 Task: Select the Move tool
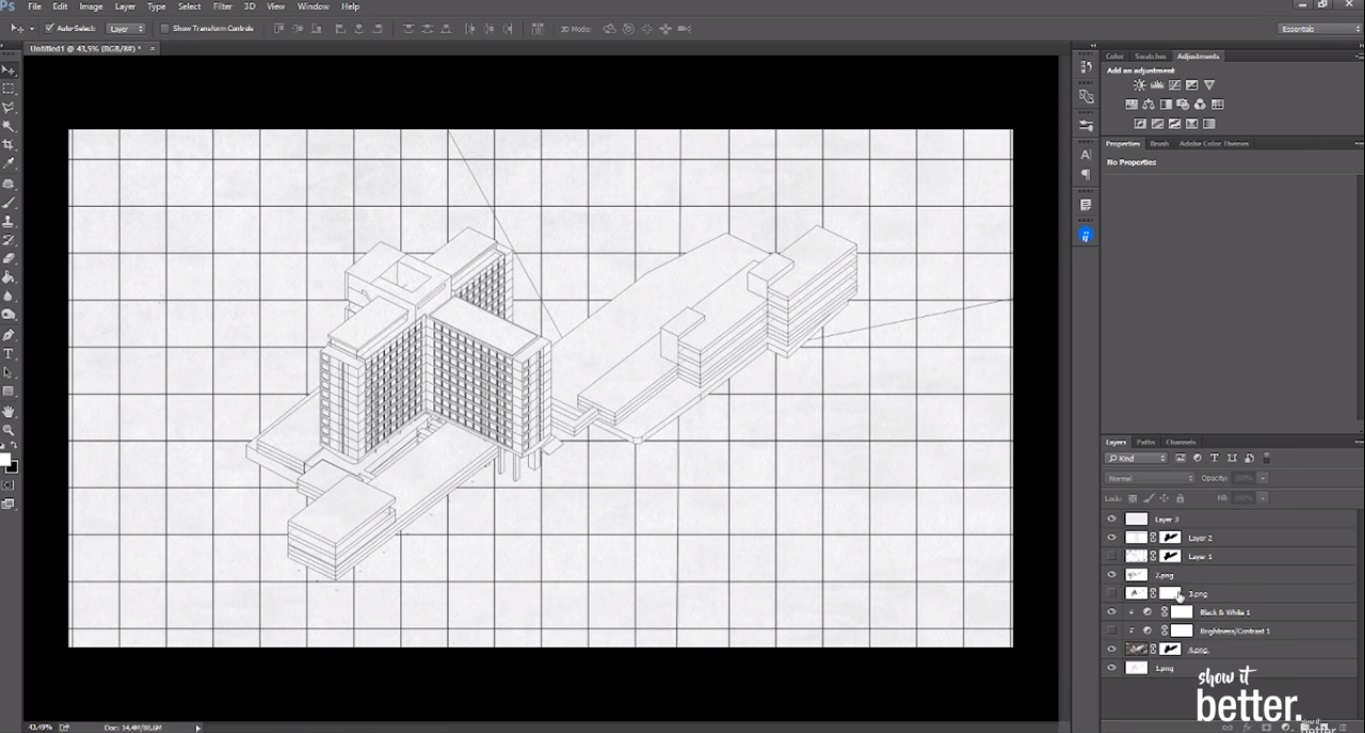(x=10, y=69)
